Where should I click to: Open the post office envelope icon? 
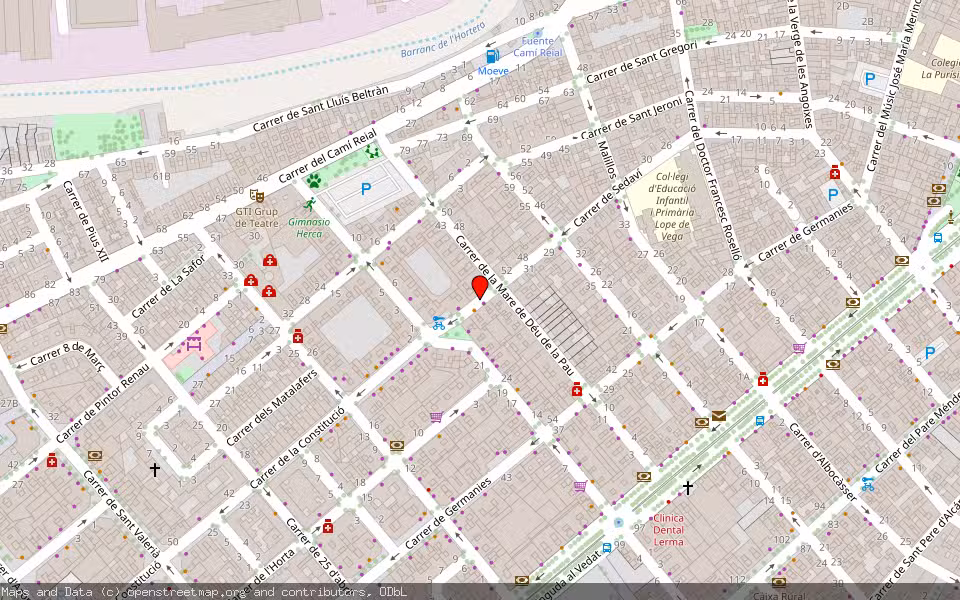719,416
